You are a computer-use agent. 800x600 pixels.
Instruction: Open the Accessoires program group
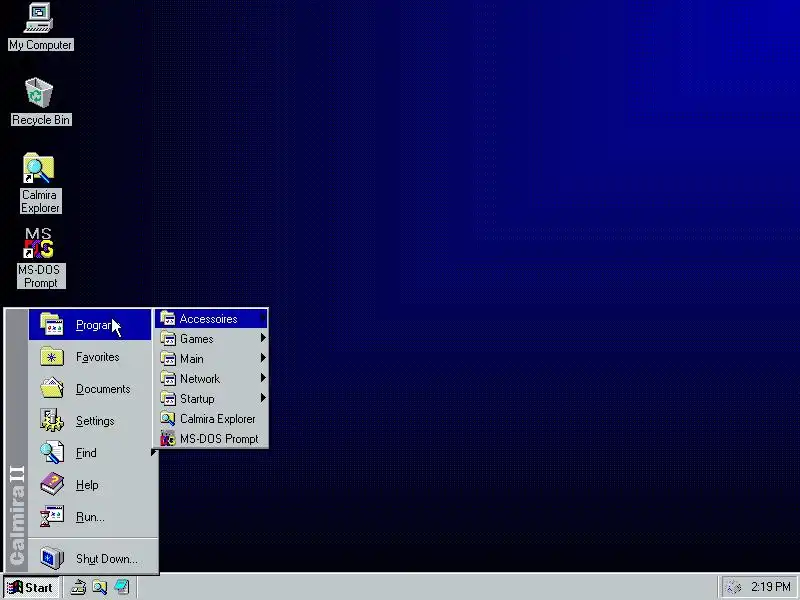point(211,319)
